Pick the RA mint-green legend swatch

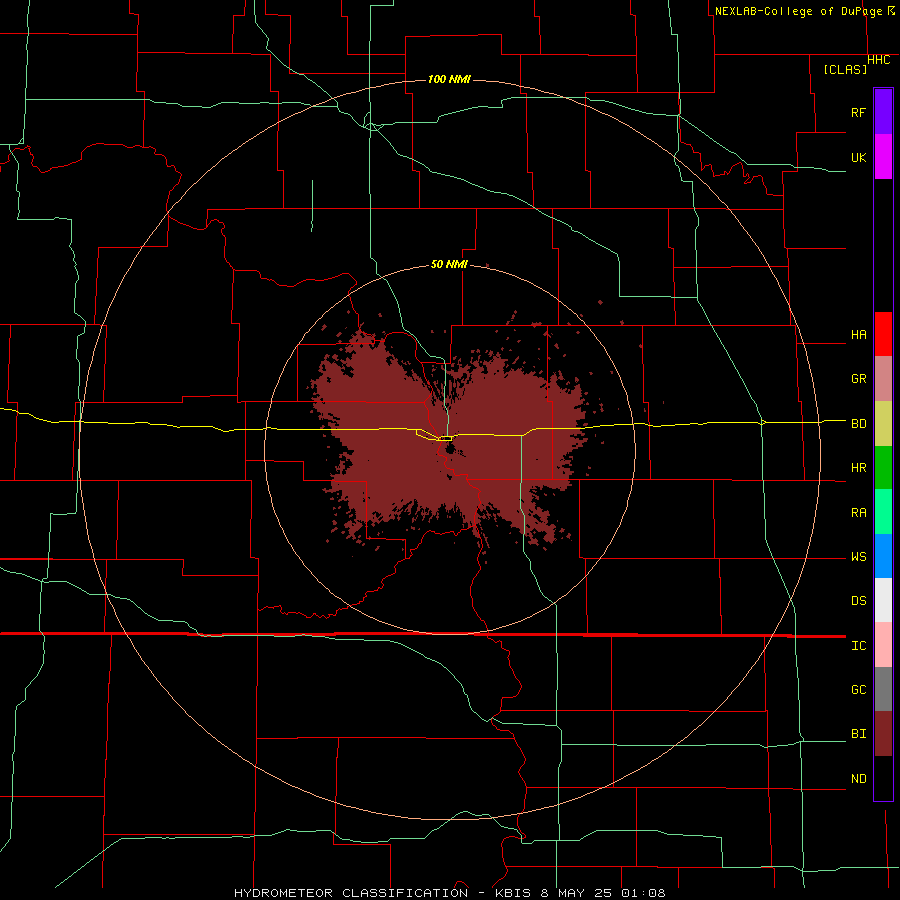(883, 512)
